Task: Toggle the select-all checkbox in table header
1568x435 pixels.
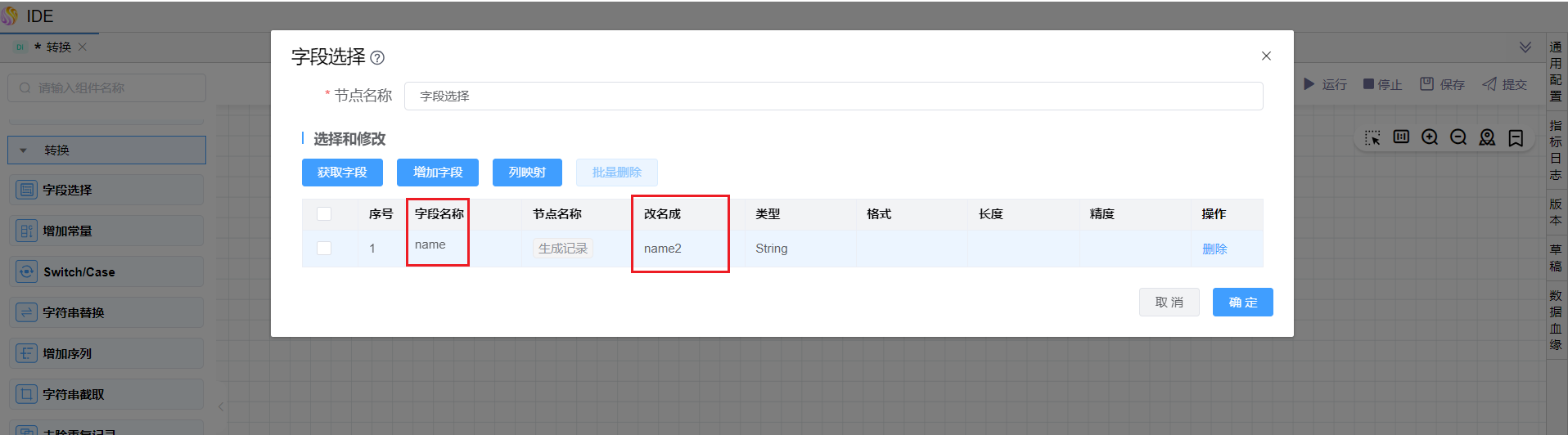Action: click(x=324, y=213)
